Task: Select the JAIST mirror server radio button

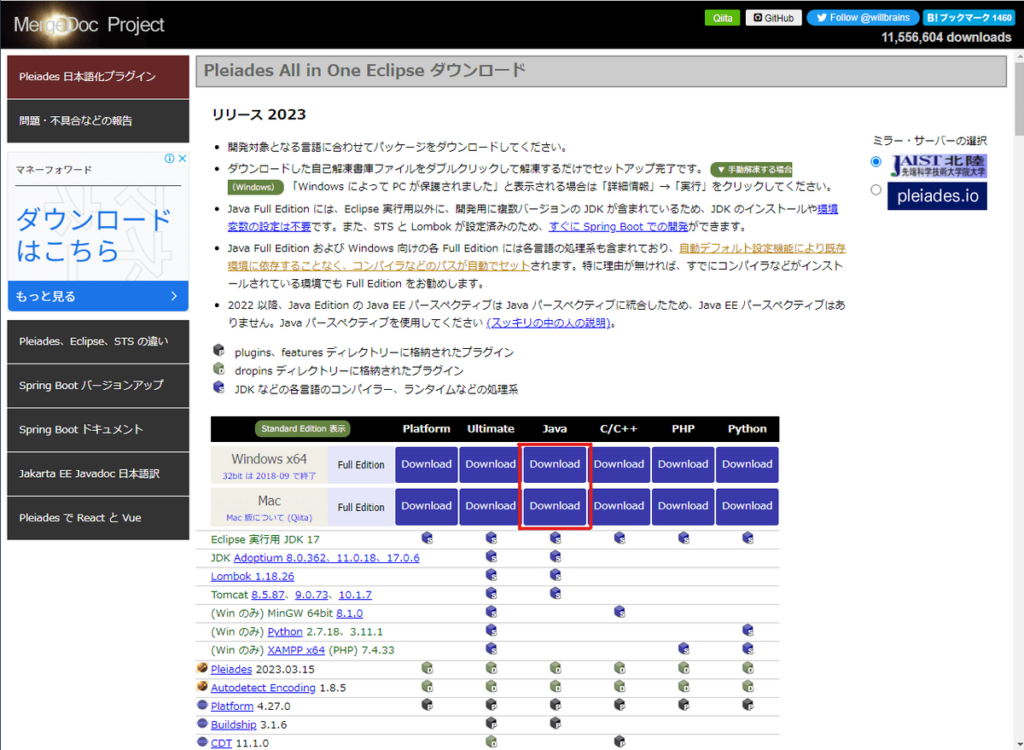Action: 876,161
